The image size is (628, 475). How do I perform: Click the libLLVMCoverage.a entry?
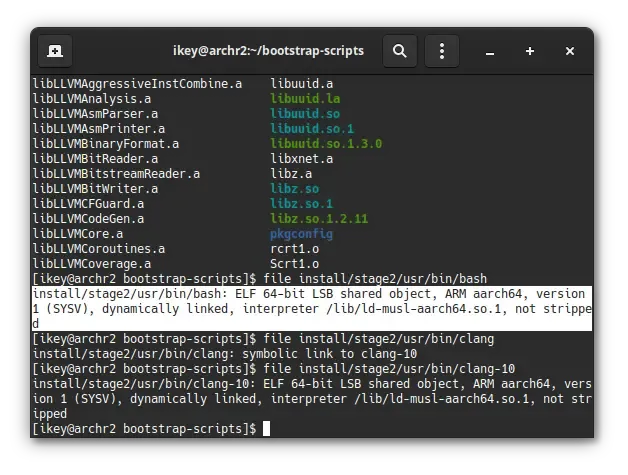point(92,264)
